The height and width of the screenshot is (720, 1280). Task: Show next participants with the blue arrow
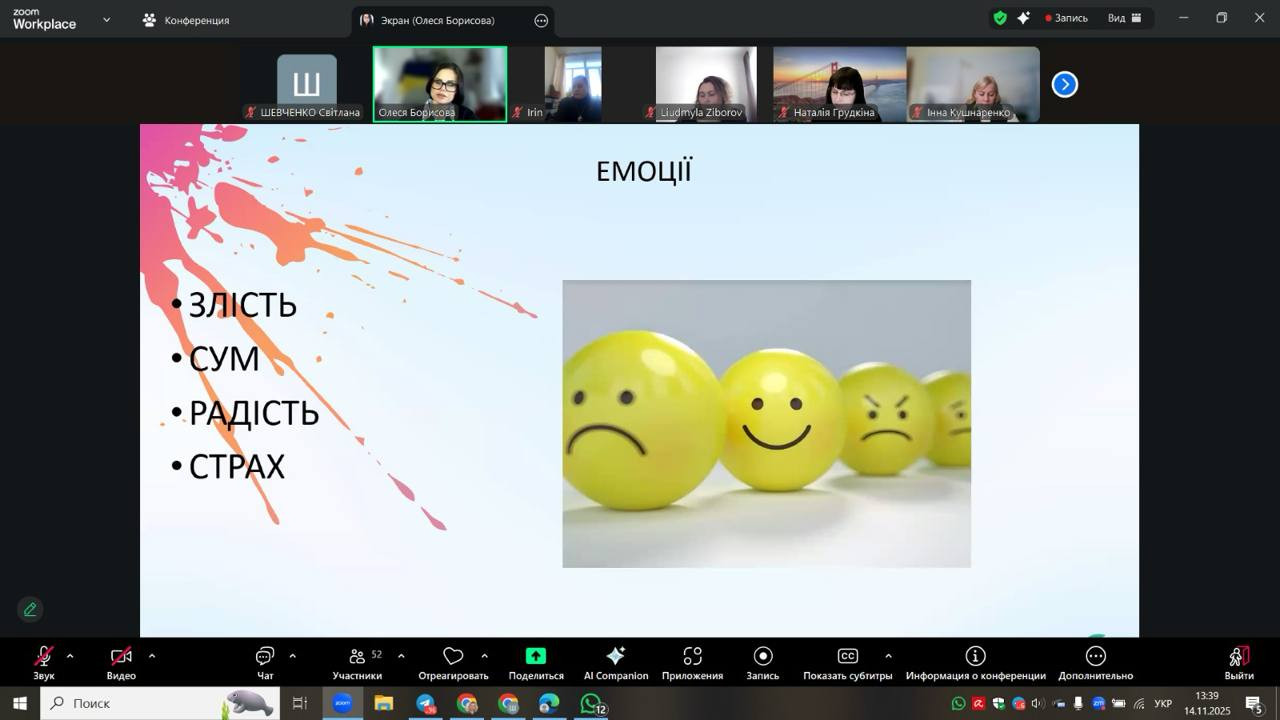(1065, 85)
